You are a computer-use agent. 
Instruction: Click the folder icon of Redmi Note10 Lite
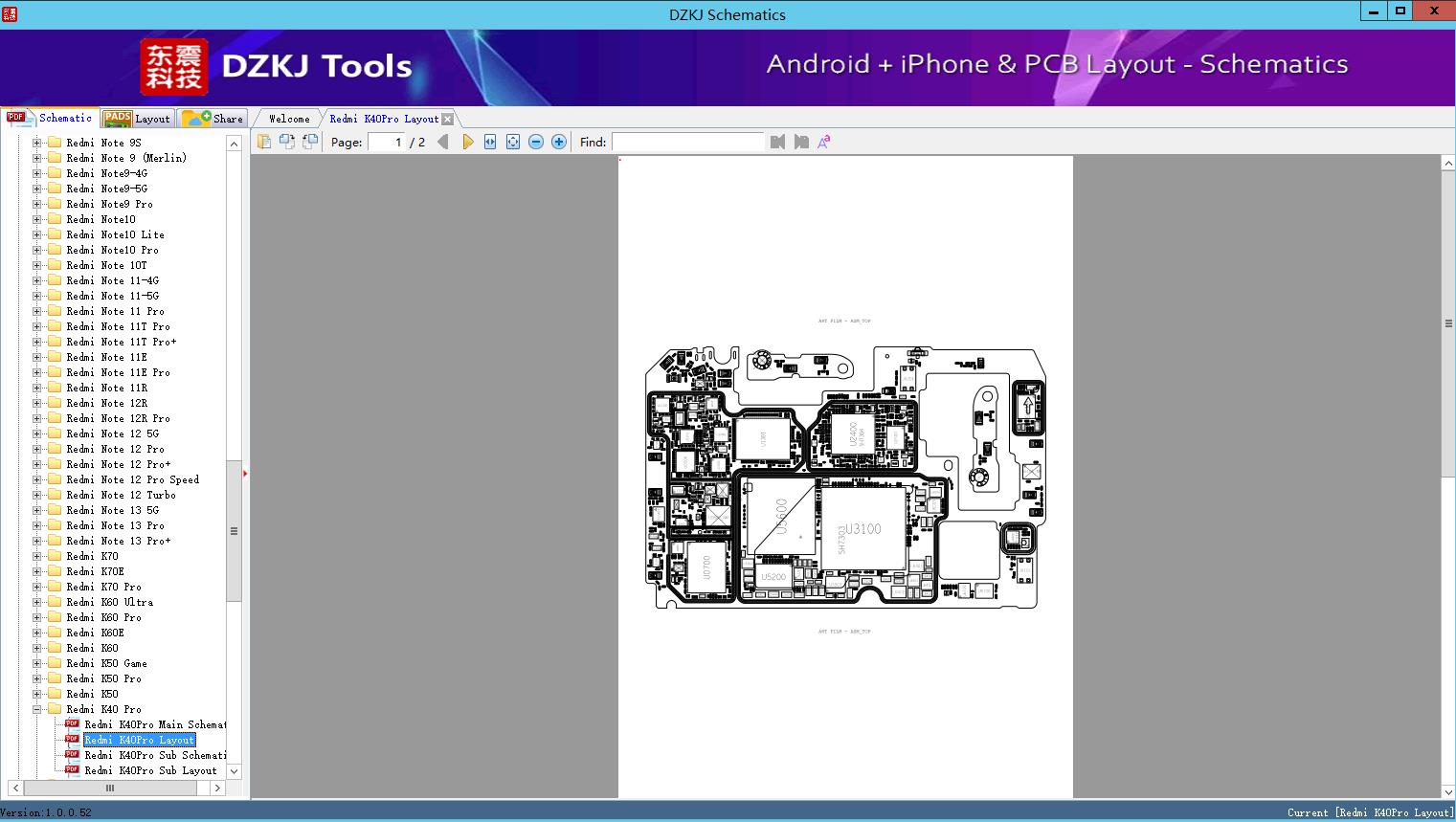[55, 234]
